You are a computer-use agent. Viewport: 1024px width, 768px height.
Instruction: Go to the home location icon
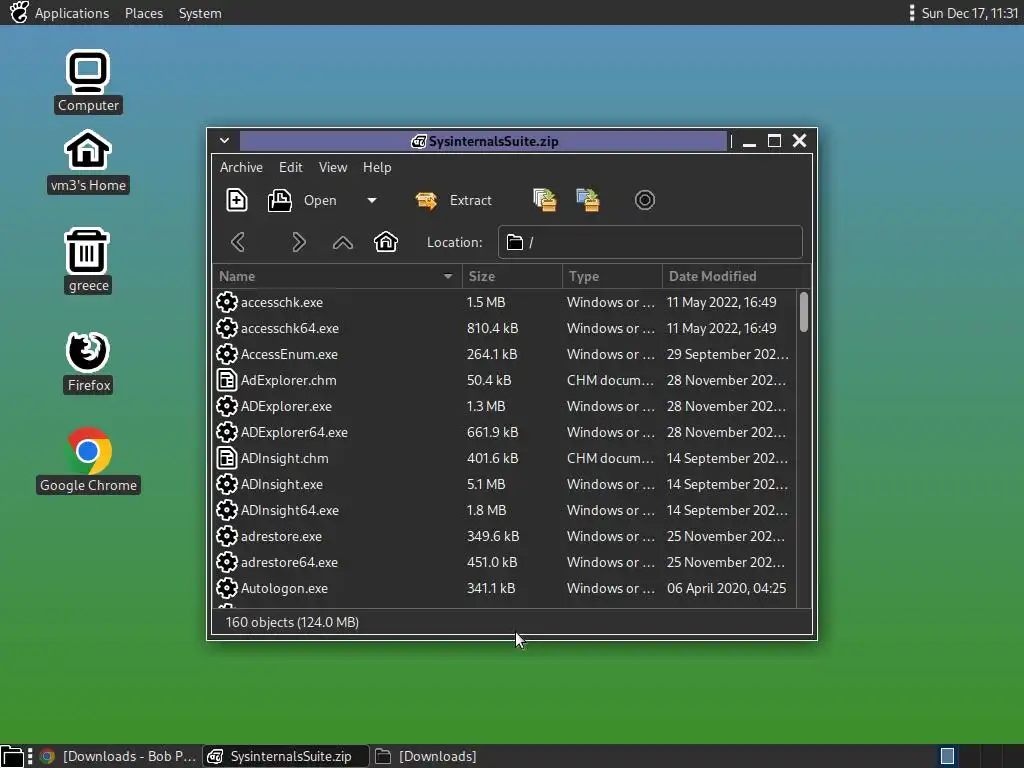pyautogui.click(x=386, y=242)
